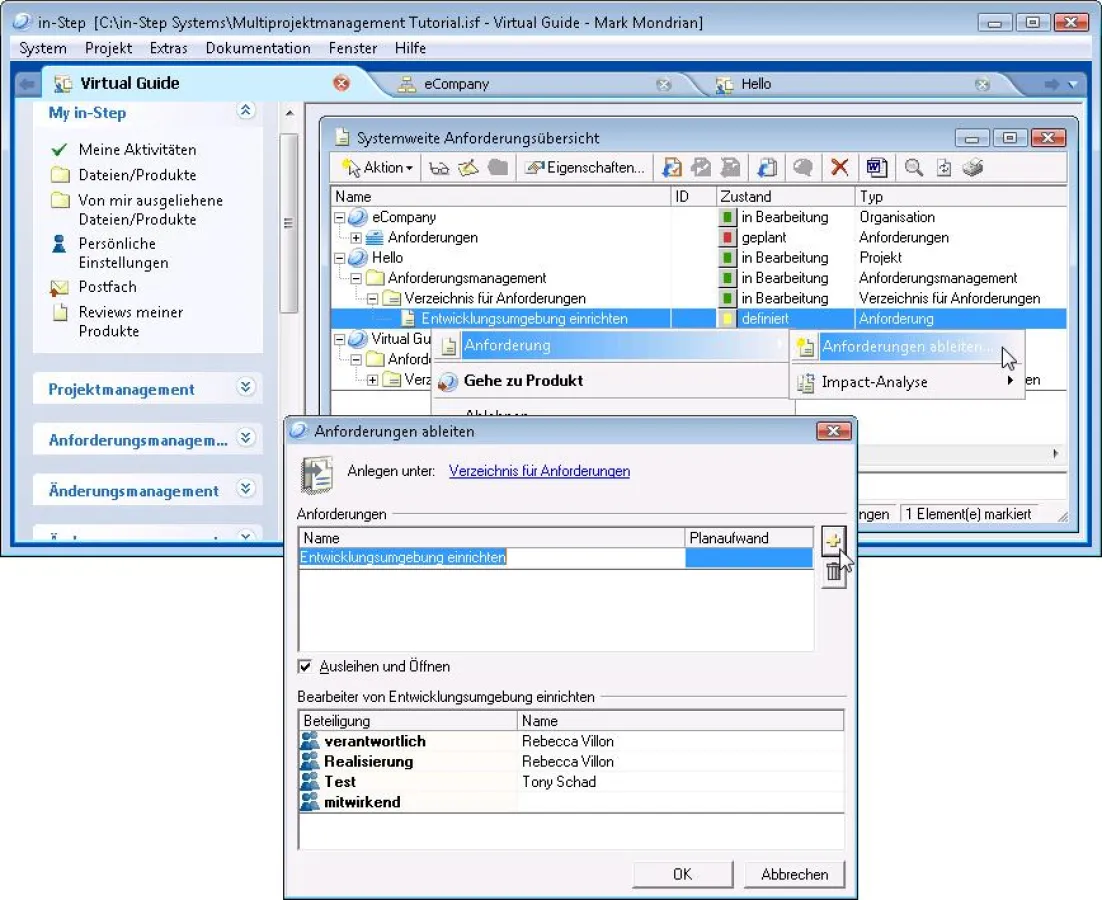
Task: Open the Dokumentation menu
Action: (258, 48)
